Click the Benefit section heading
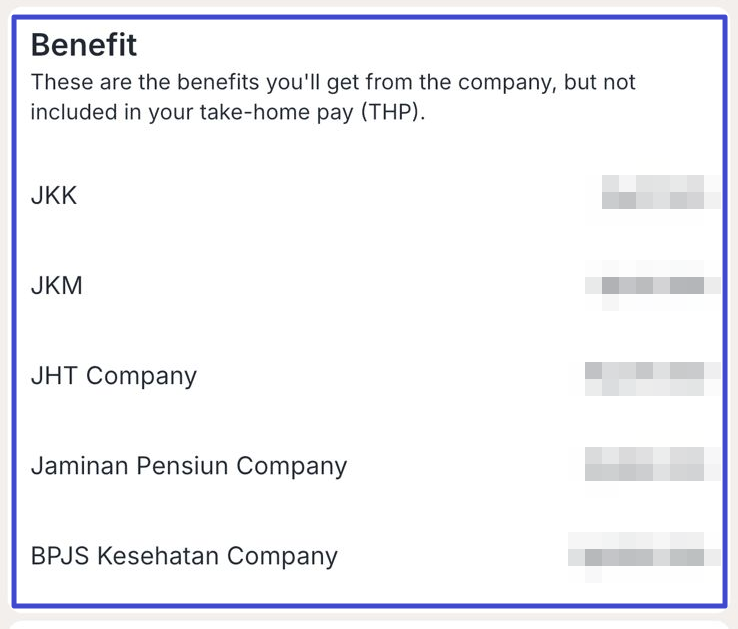The width and height of the screenshot is (738, 629). (x=84, y=45)
